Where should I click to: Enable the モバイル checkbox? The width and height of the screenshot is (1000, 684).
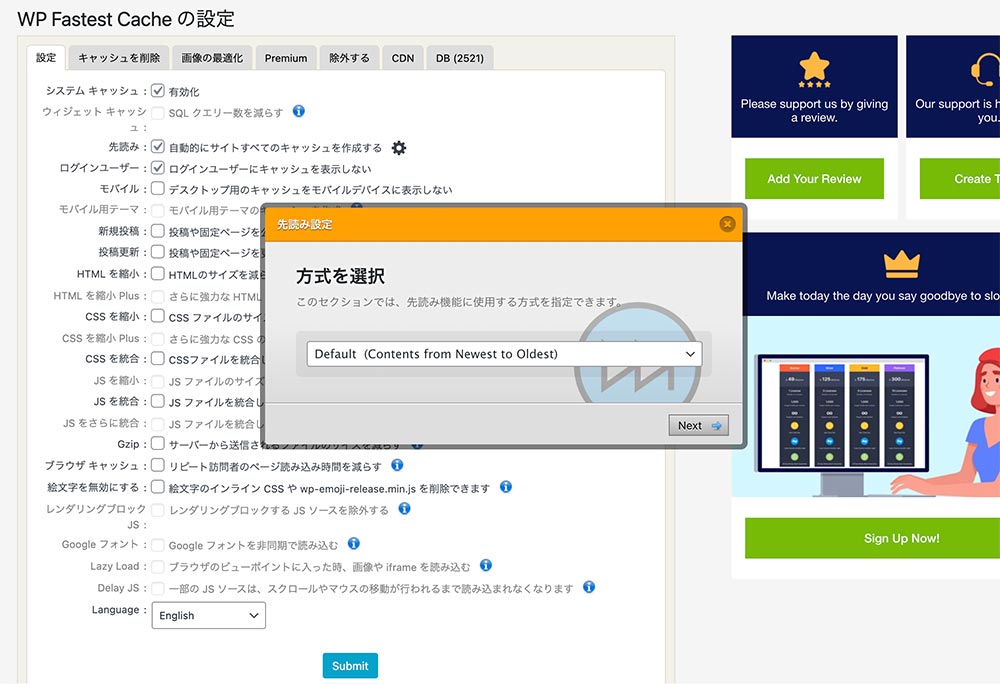point(158,189)
